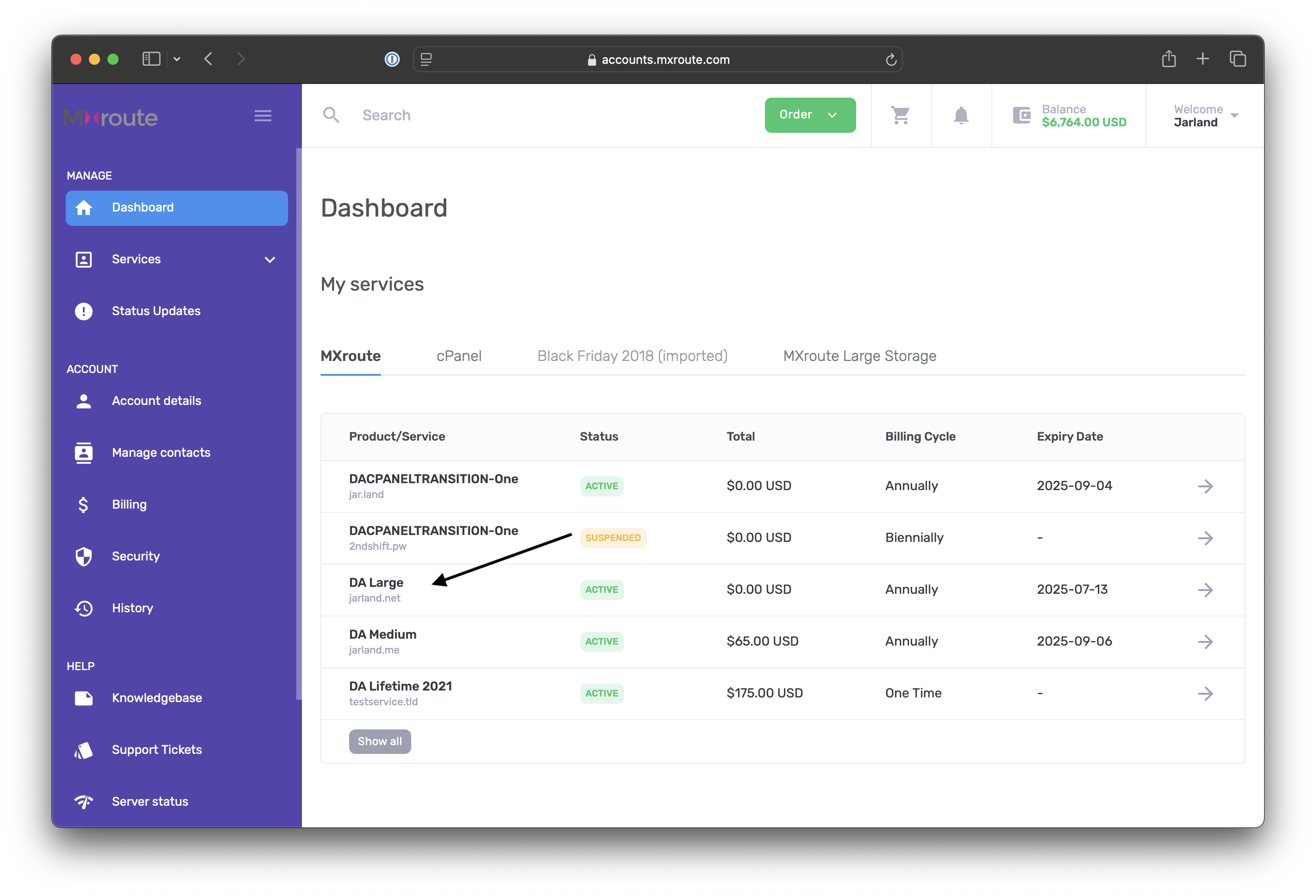Image resolution: width=1316 pixels, height=896 pixels.
Task: Click the 1Password extension icon
Action: 392,59
